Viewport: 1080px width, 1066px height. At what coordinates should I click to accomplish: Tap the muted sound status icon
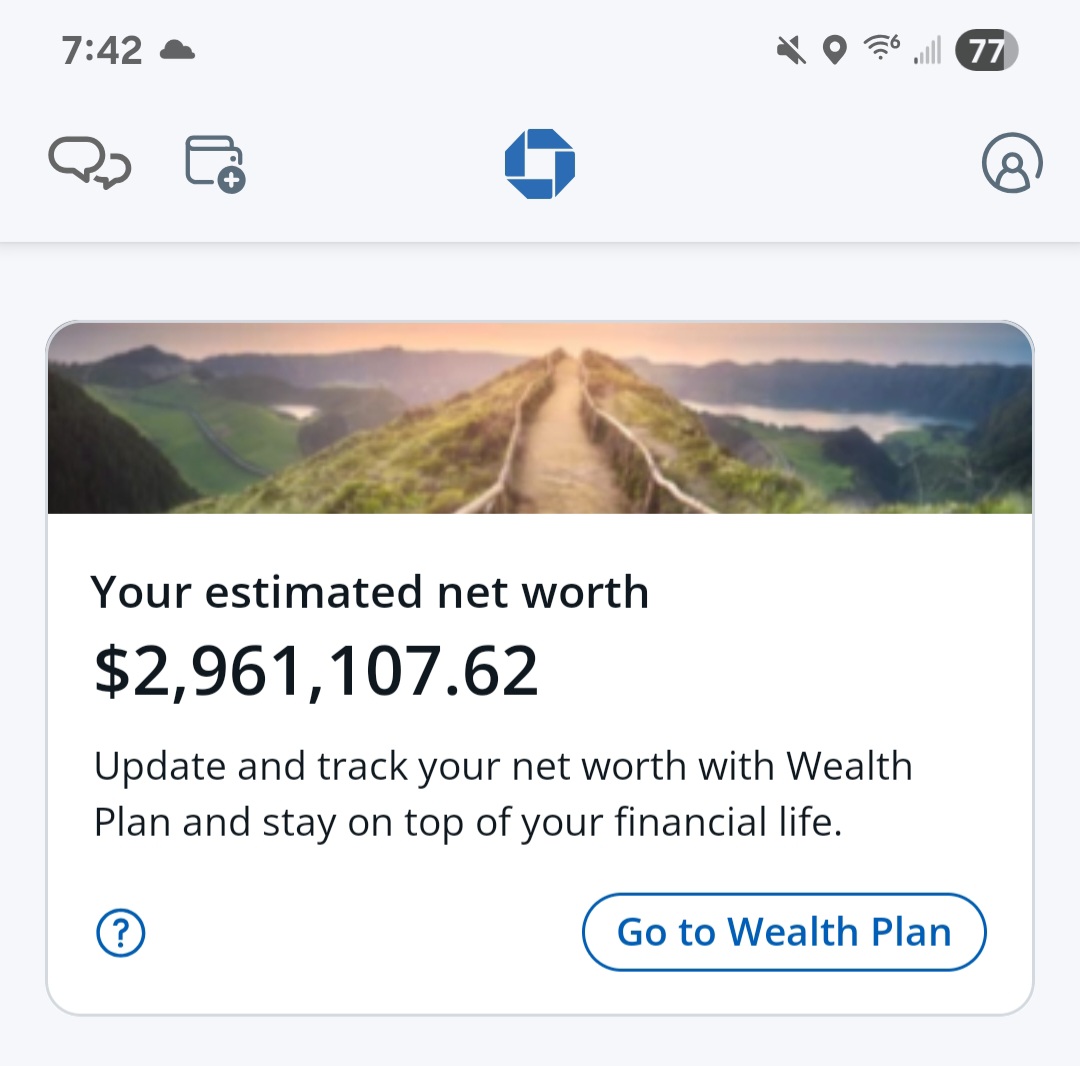(791, 50)
